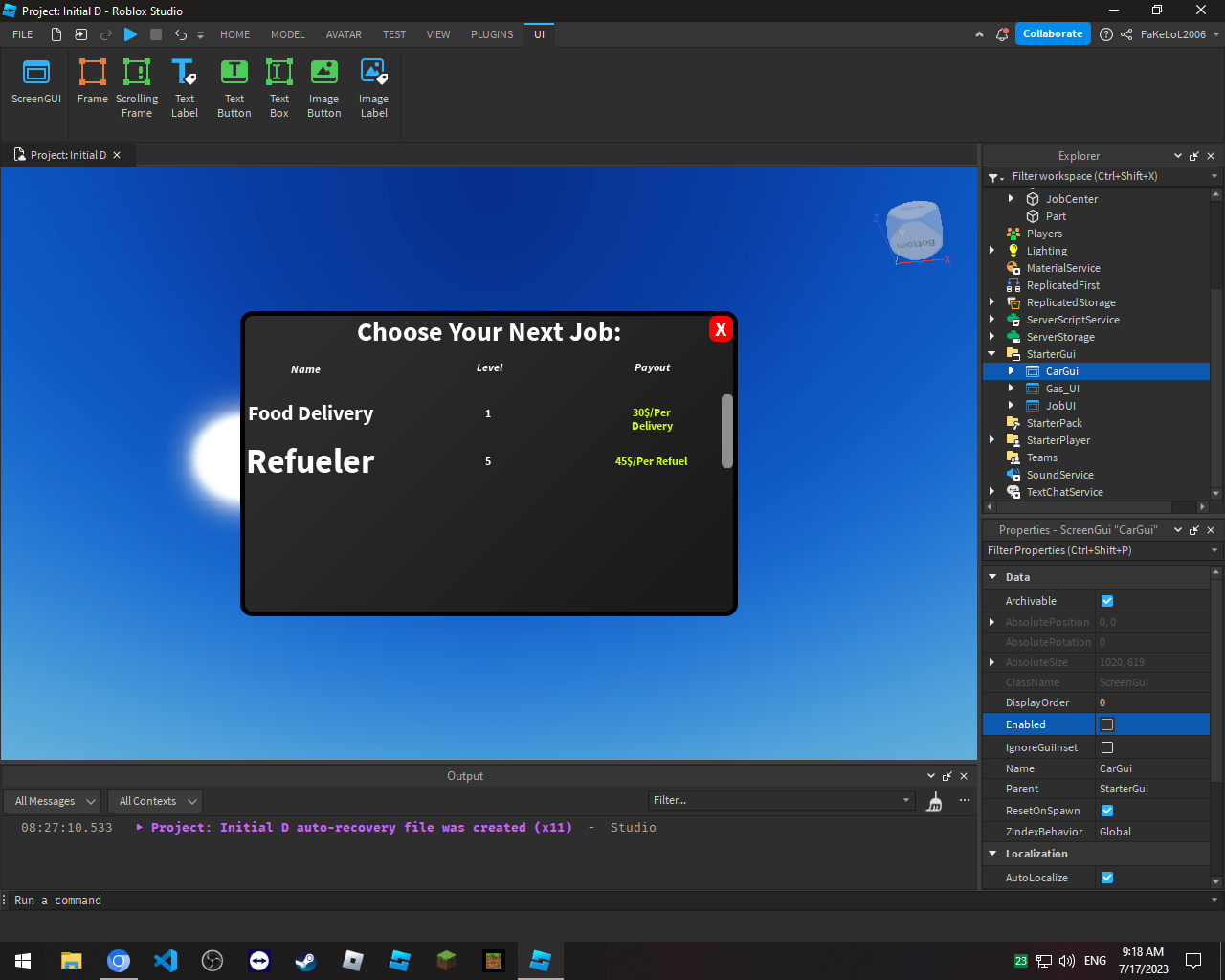Screen dimensions: 1225x980
Task: Insert a Scrolling Frame element
Action: tap(137, 88)
